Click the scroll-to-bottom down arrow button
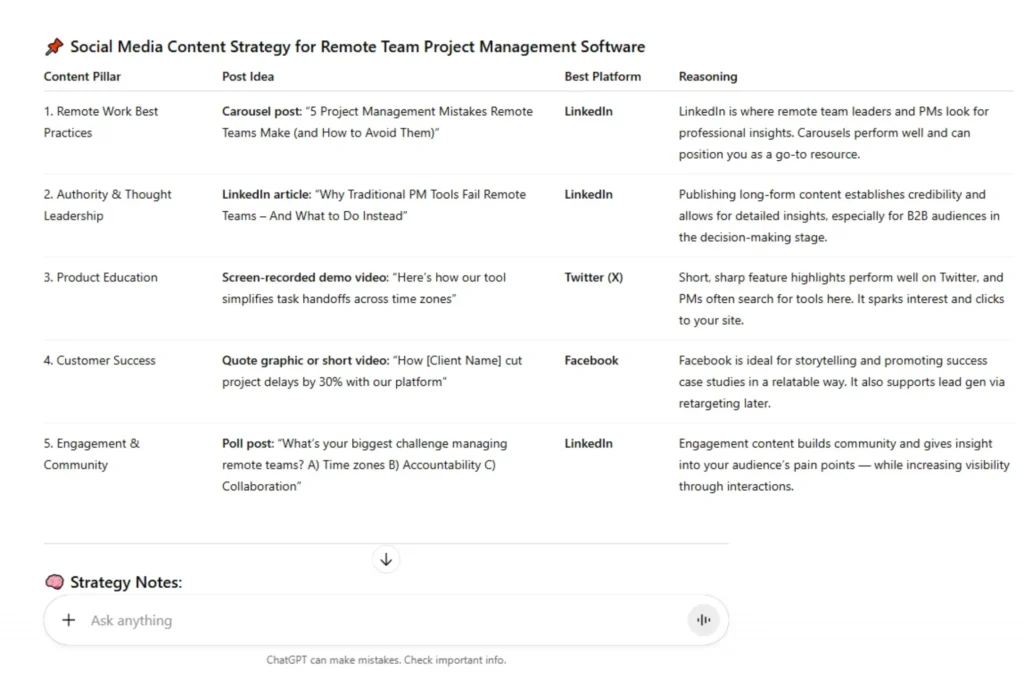 (386, 559)
